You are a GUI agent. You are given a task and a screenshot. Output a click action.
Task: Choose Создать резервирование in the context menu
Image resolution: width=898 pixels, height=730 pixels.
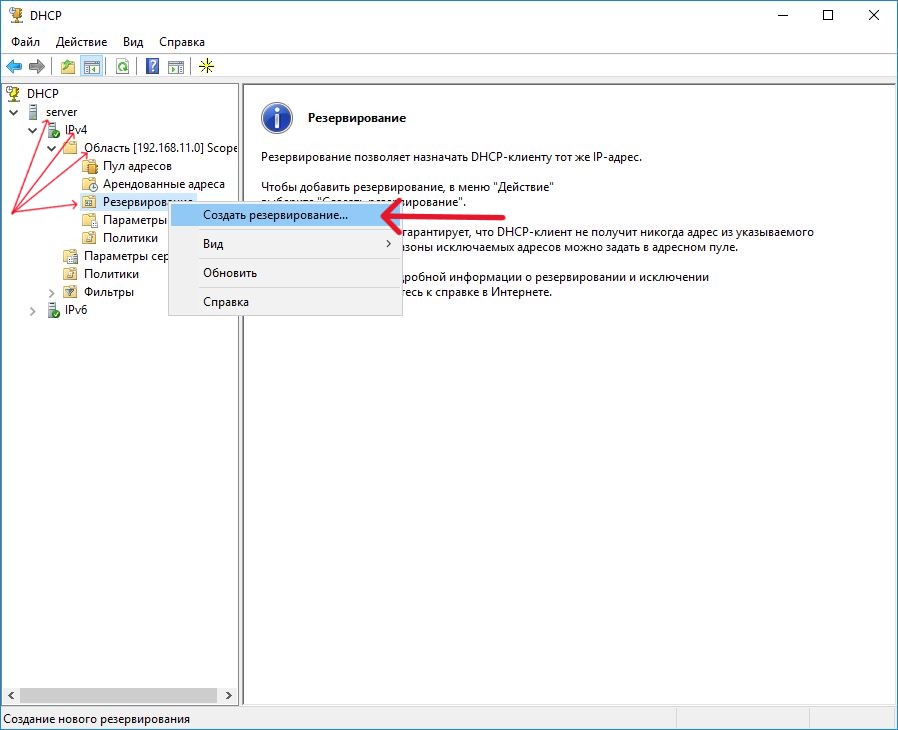pyautogui.click(x=275, y=214)
